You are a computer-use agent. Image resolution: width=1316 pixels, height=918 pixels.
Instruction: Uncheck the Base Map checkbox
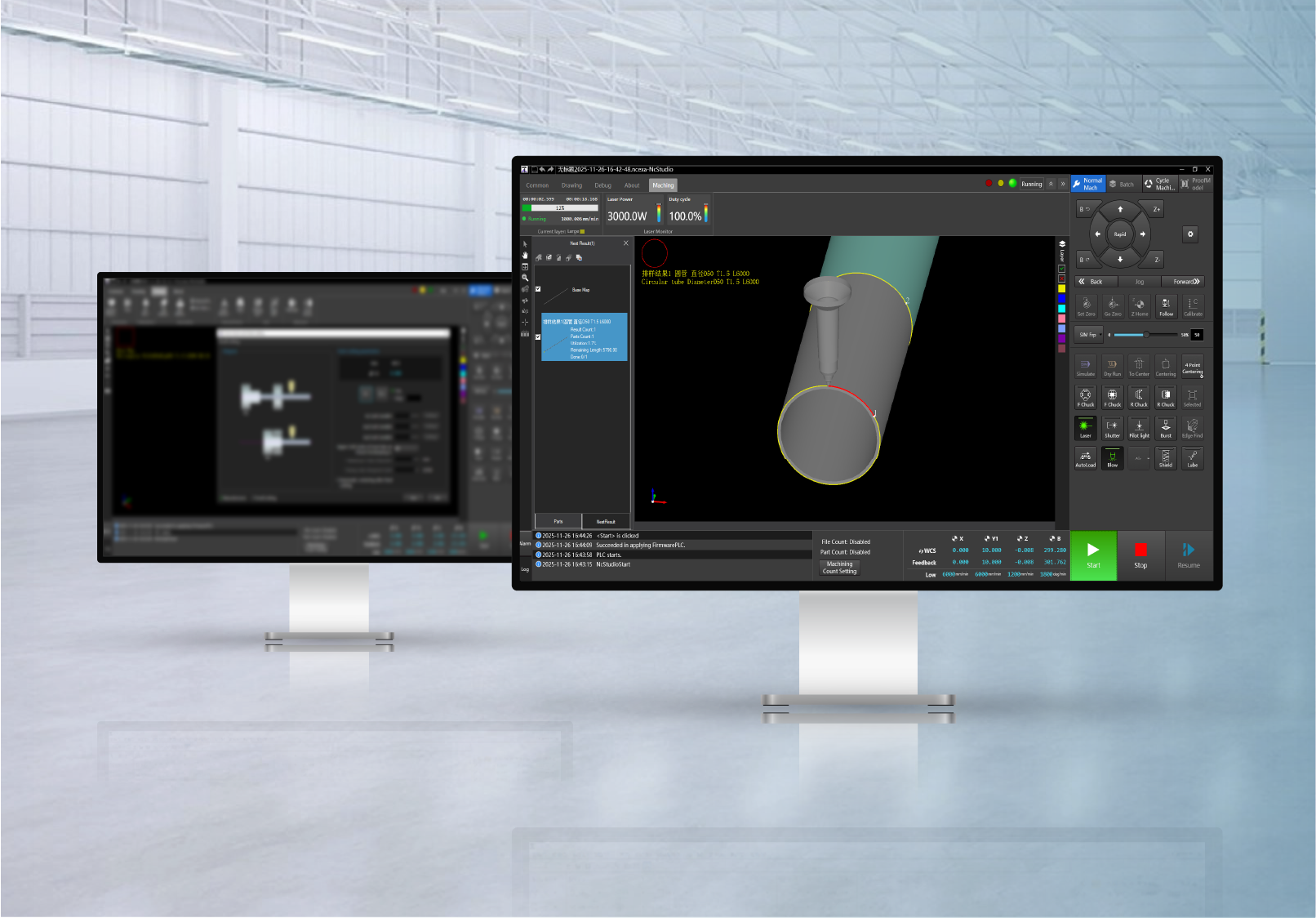coord(538,289)
